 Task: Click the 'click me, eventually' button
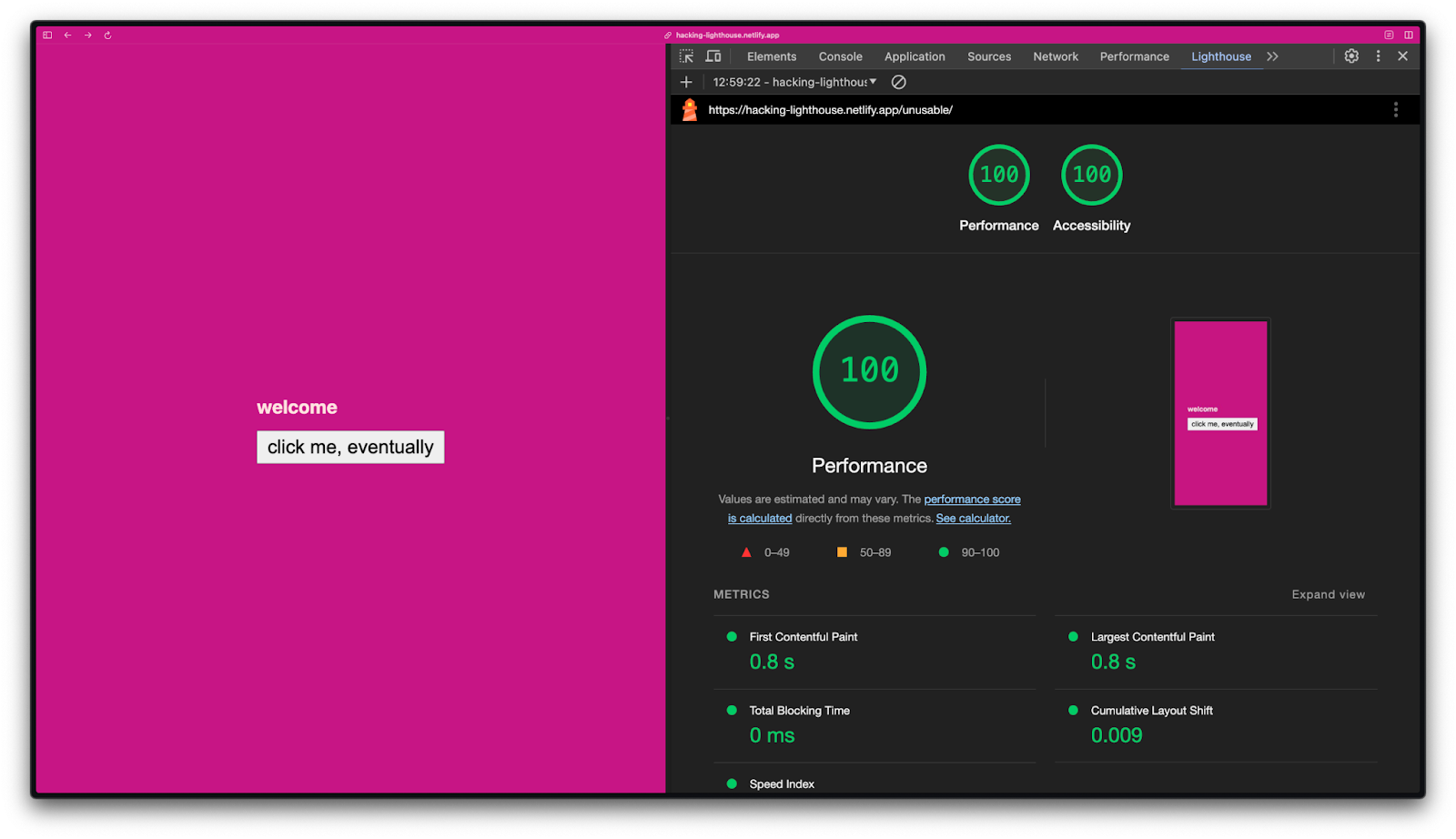[349, 446]
